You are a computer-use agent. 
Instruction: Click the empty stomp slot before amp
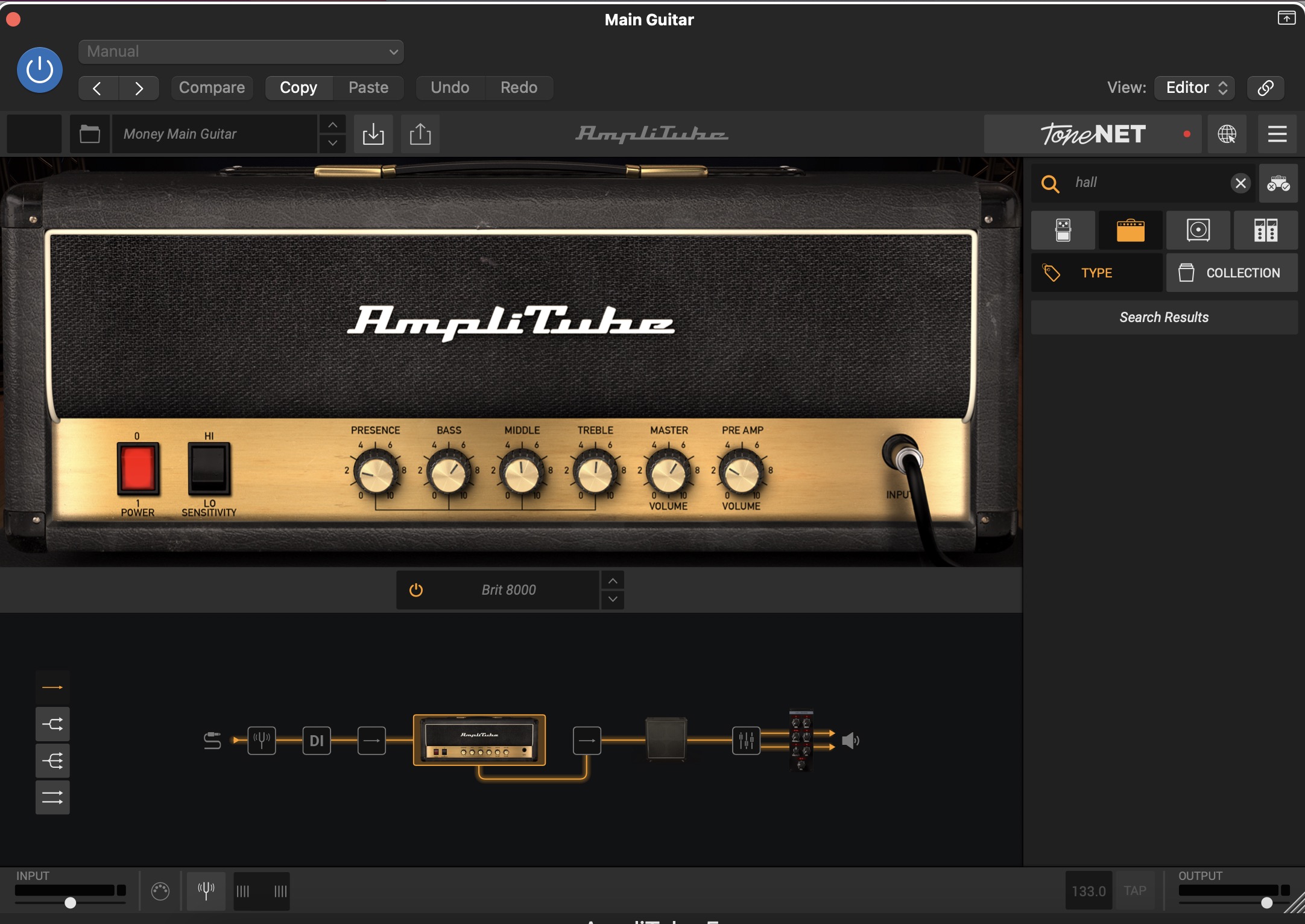(371, 741)
